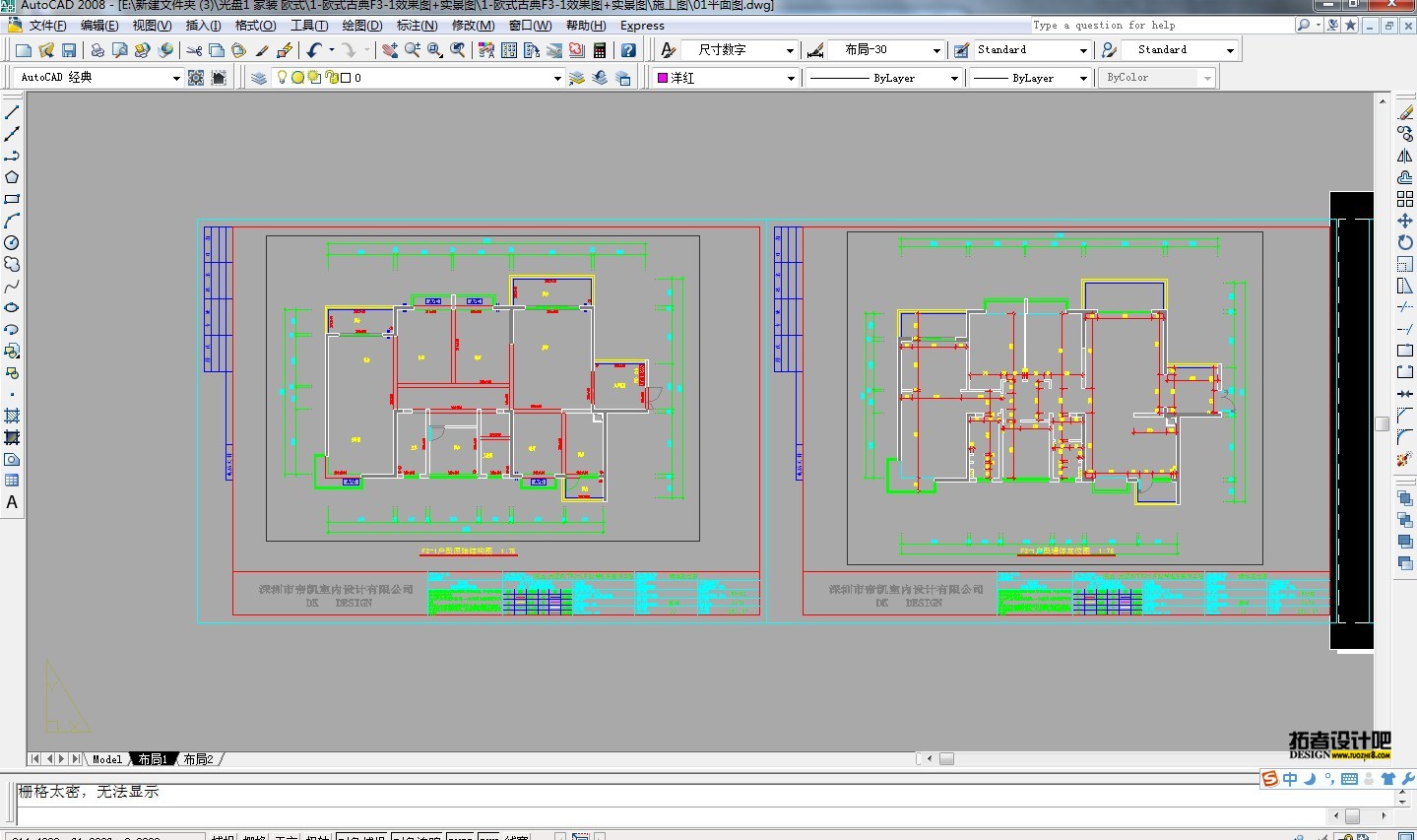Screen dimensions: 1417x840
Task: Select the Rotate tool
Action: (x=1405, y=242)
